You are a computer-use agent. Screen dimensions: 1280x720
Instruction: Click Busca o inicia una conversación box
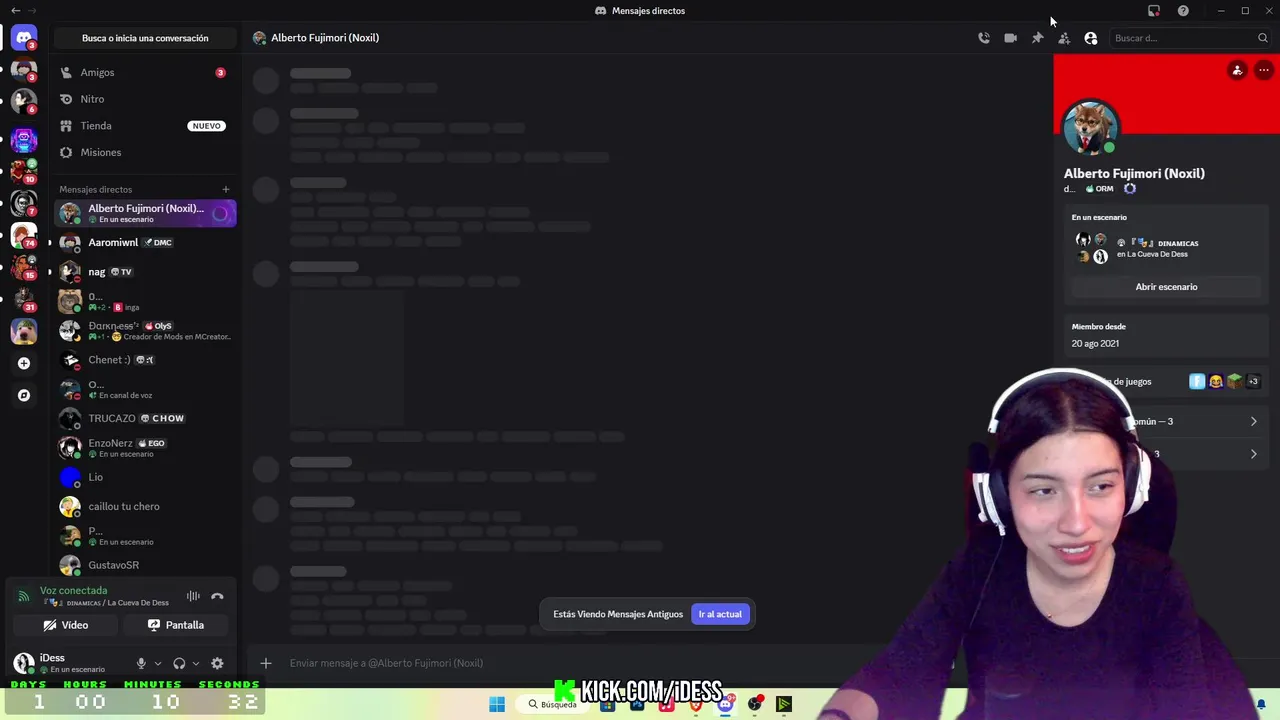145,38
